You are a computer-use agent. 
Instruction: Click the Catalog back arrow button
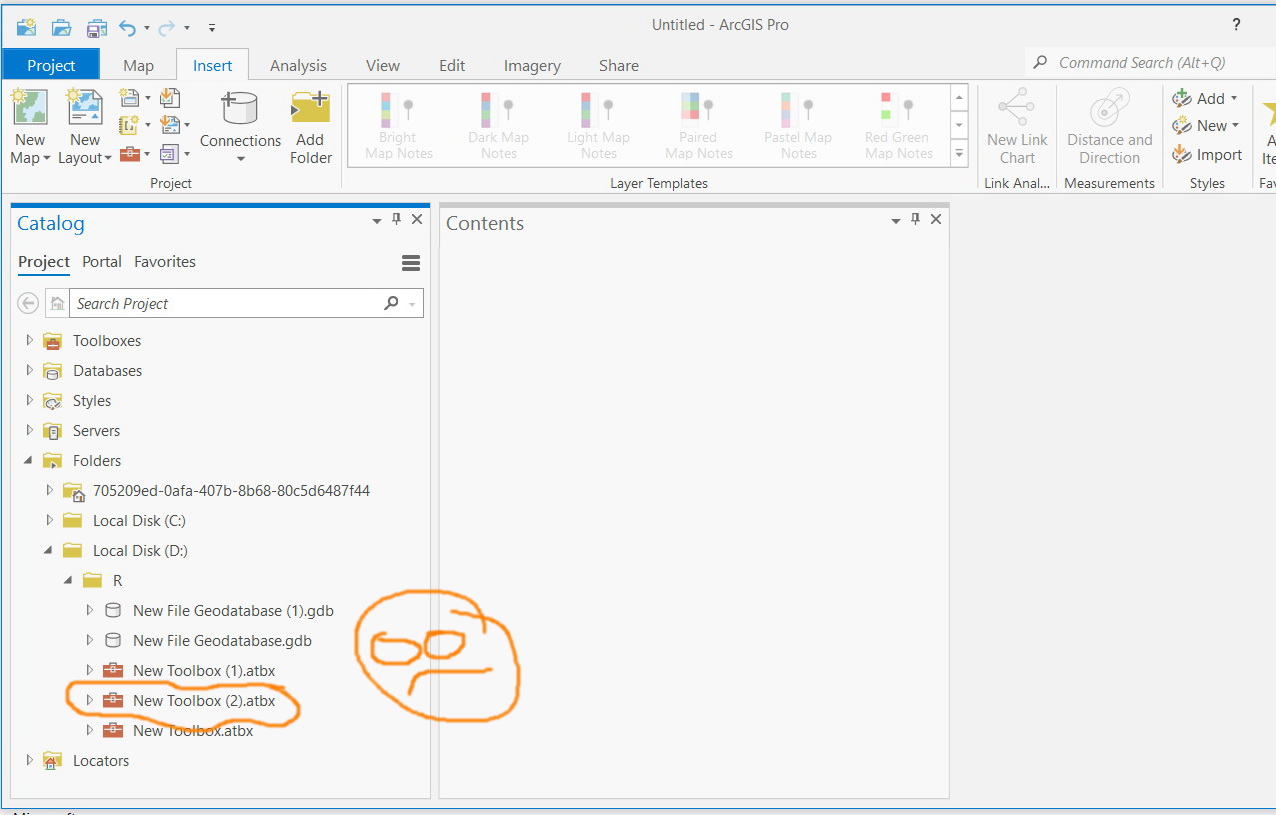tap(28, 303)
